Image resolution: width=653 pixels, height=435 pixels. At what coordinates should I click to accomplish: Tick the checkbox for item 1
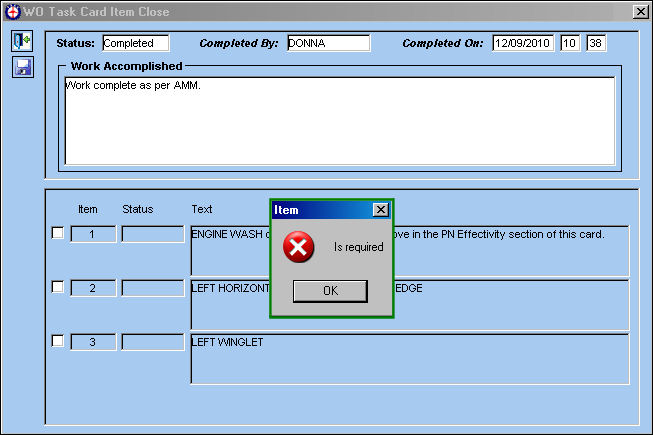[58, 233]
